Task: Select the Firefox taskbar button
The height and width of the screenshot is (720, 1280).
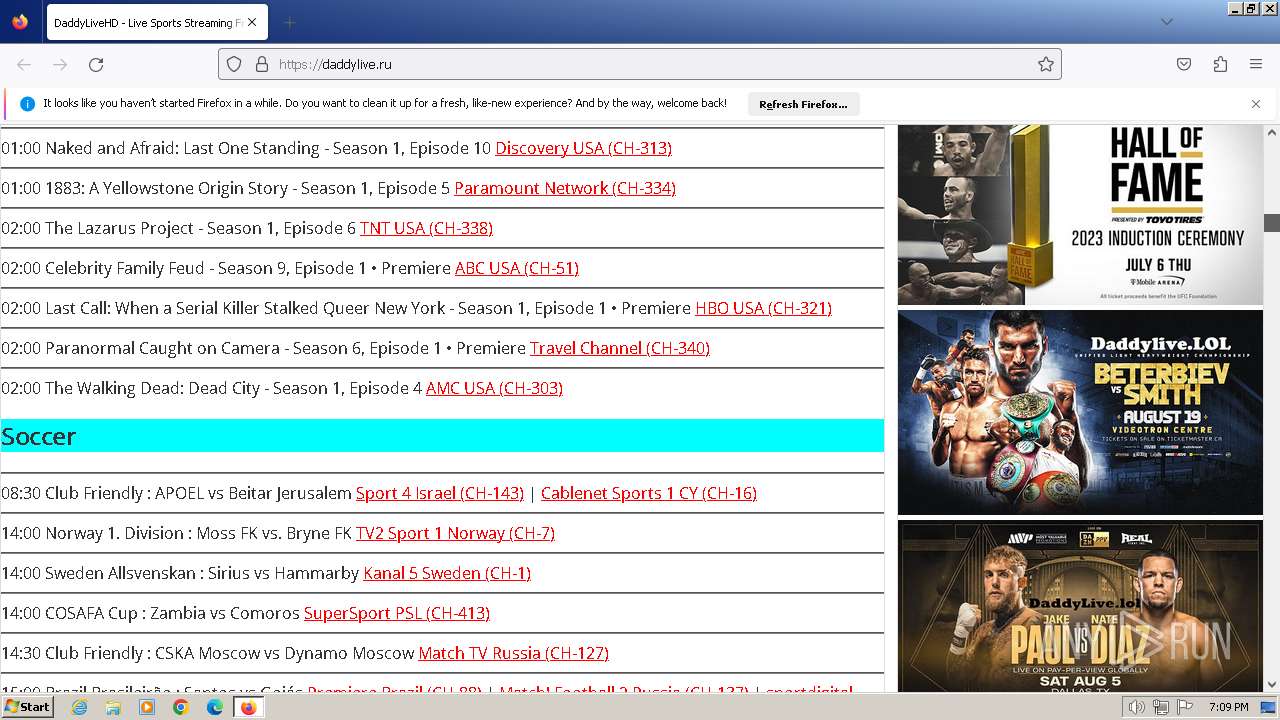Action: coord(248,707)
